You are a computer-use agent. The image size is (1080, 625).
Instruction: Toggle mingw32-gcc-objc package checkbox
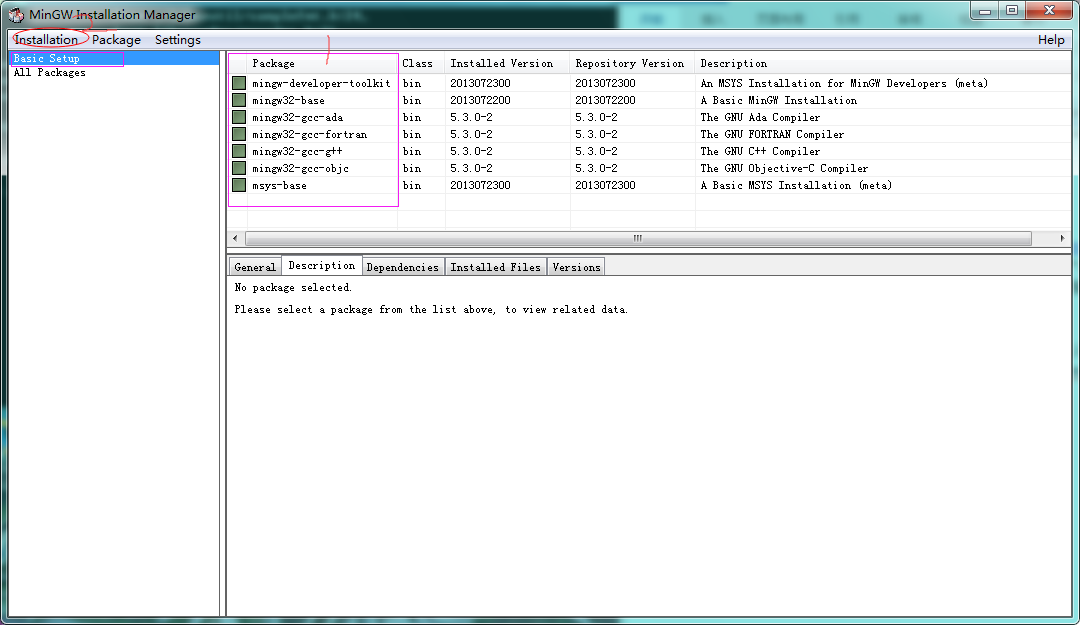tap(239, 168)
